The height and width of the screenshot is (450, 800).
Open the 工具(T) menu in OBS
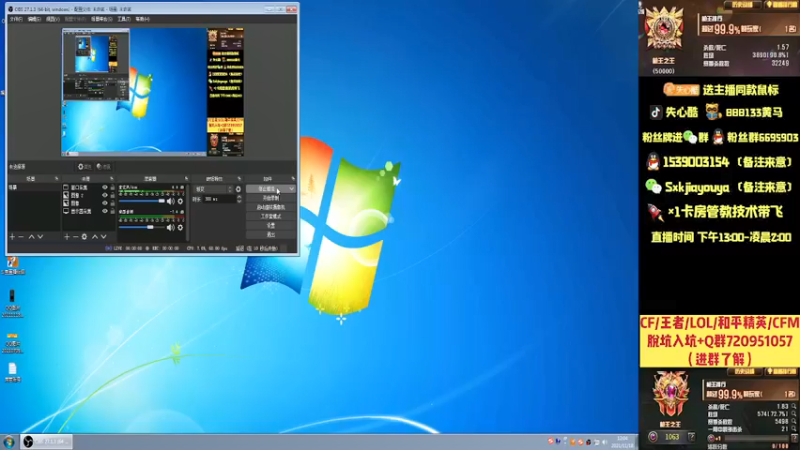(124, 19)
